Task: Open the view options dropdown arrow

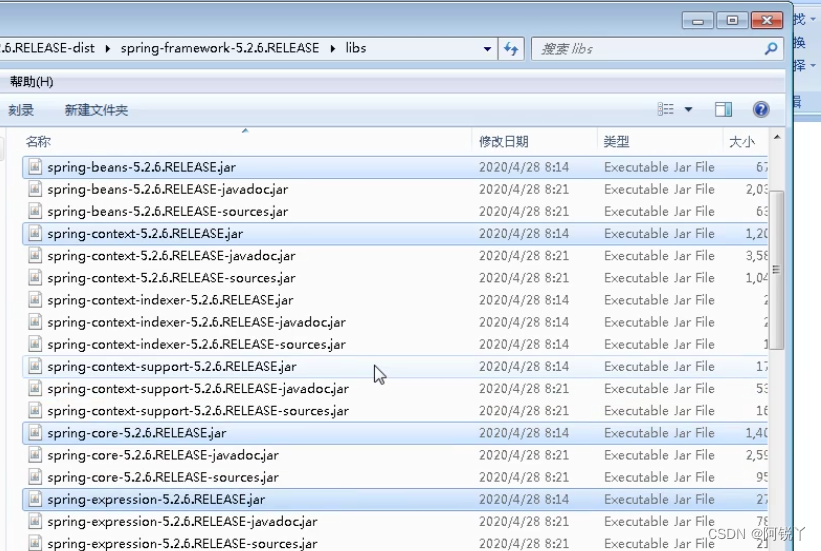Action: 689,109
